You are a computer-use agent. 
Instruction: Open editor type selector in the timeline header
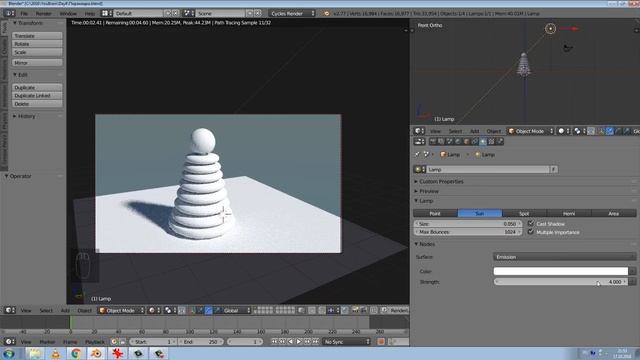(x=10, y=342)
